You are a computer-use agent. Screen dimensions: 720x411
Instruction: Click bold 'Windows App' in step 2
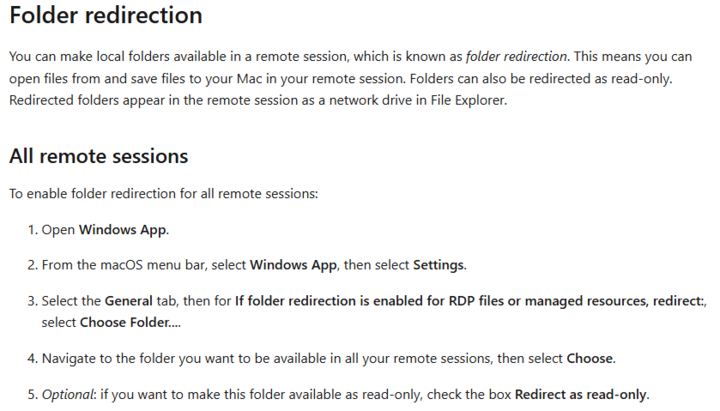293,265
